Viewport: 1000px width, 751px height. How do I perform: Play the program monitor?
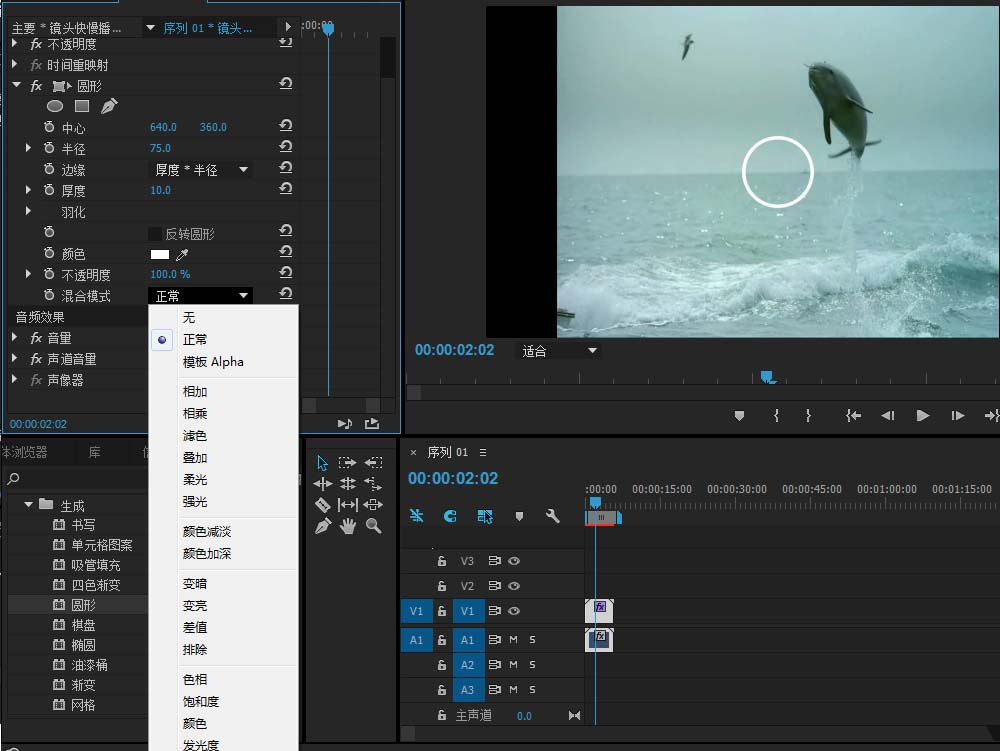922,416
